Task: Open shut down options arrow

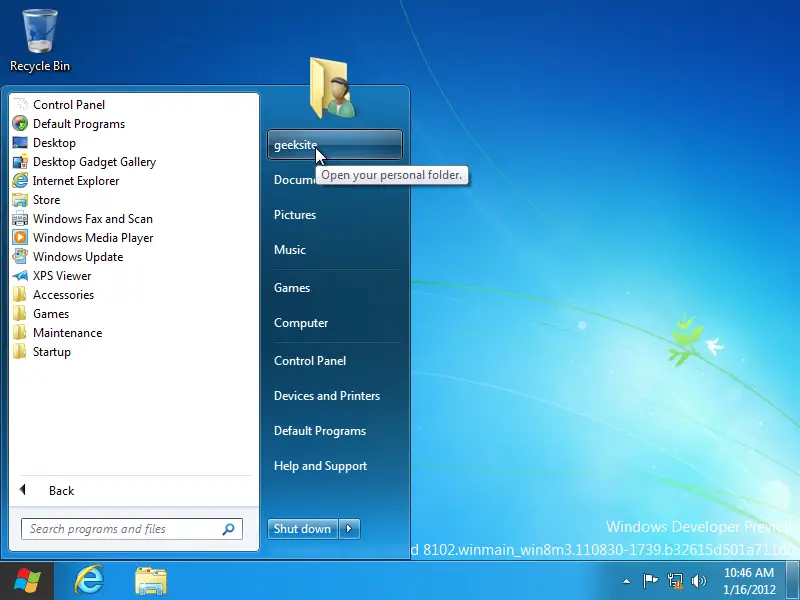Action: pos(349,529)
